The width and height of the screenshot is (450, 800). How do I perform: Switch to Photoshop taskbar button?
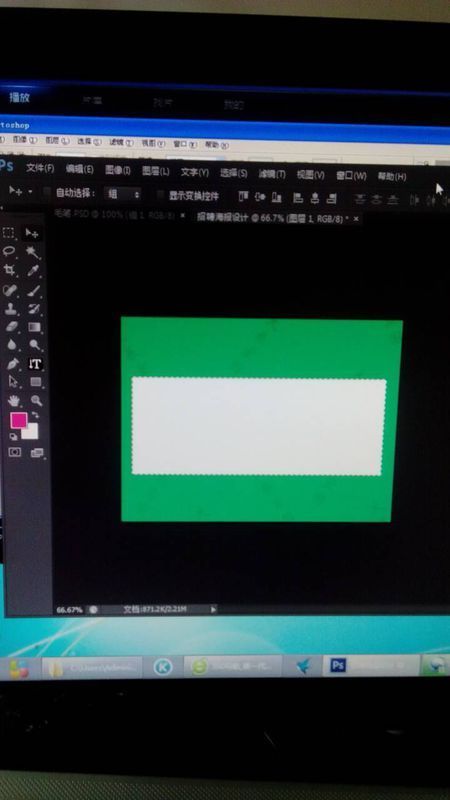[x=370, y=665]
